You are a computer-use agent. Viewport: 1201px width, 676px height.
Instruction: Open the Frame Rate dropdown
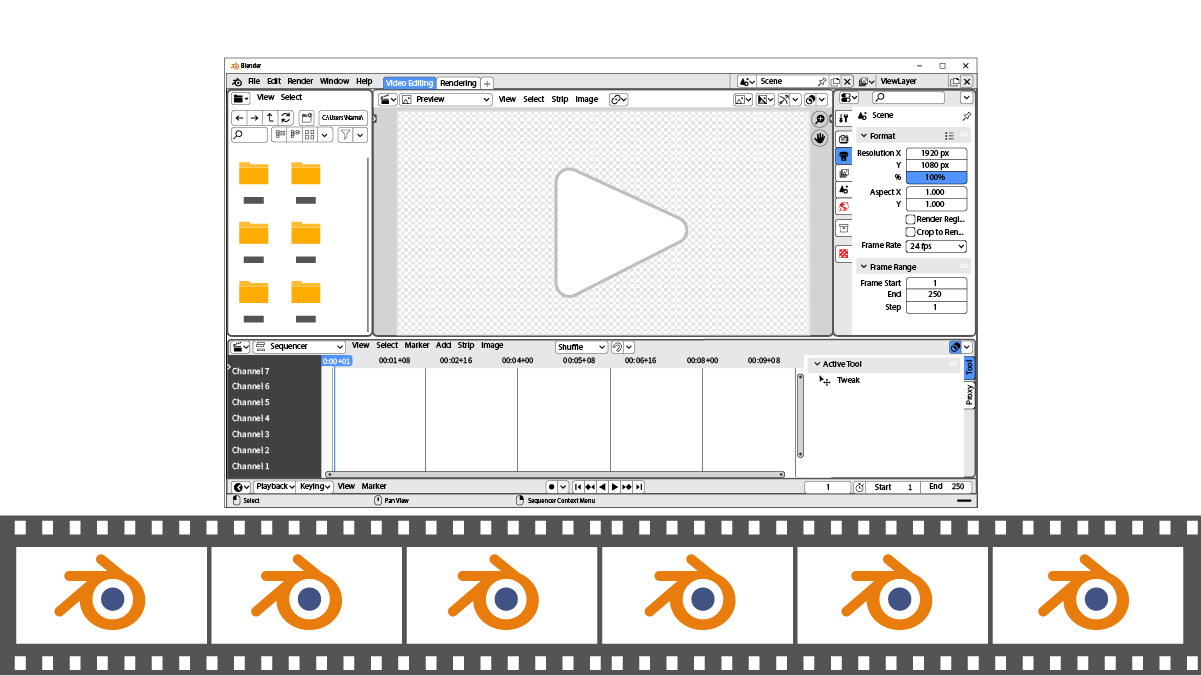pos(935,246)
